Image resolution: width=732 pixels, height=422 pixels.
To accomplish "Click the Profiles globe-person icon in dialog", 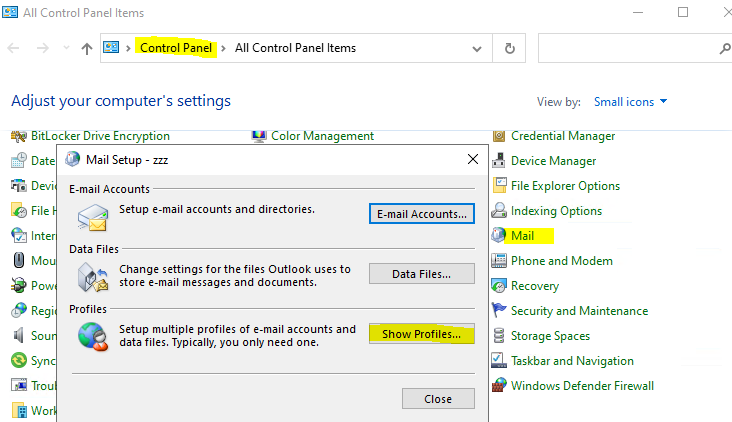I will 93,337.
